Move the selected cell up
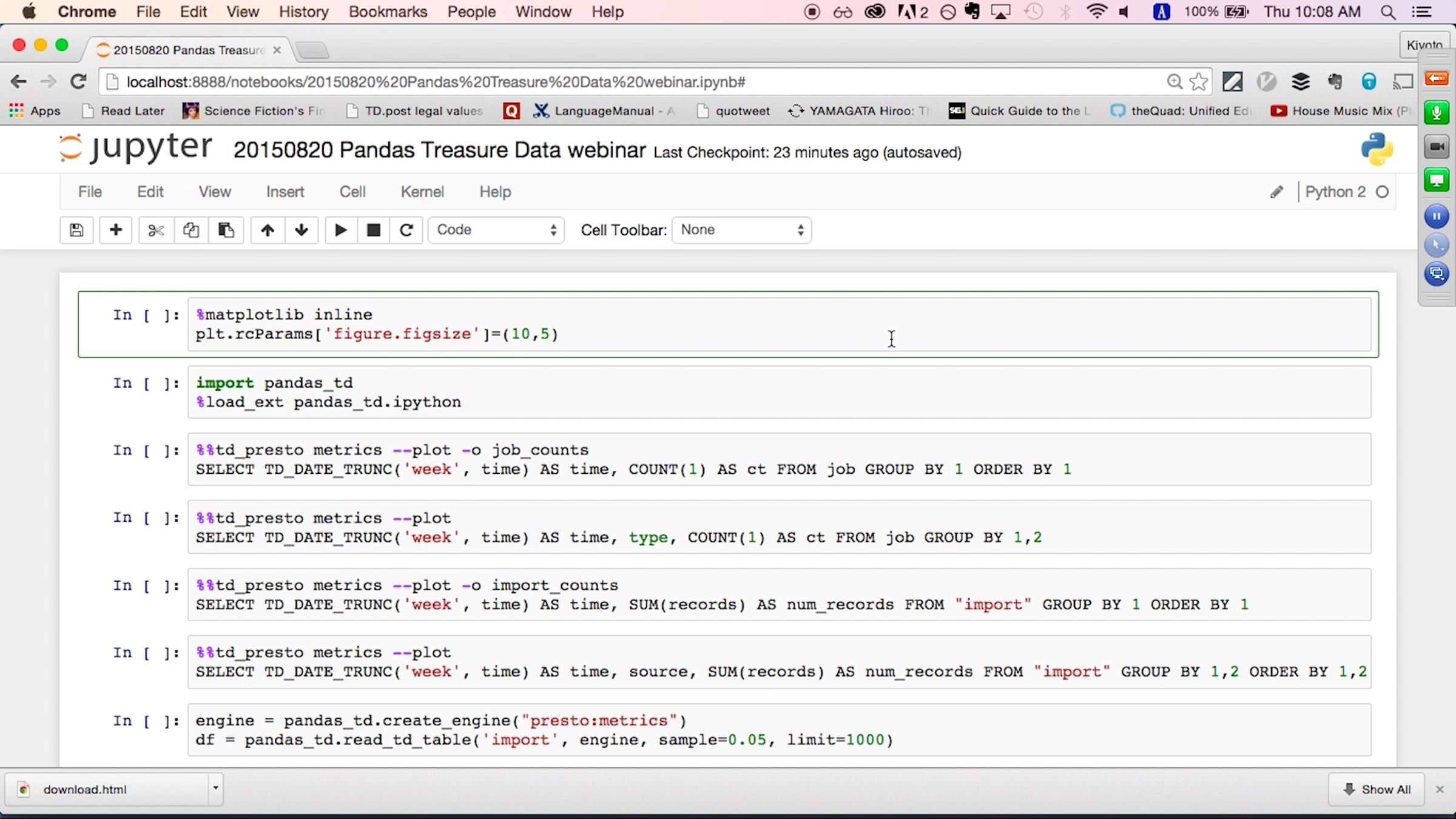 (x=268, y=230)
